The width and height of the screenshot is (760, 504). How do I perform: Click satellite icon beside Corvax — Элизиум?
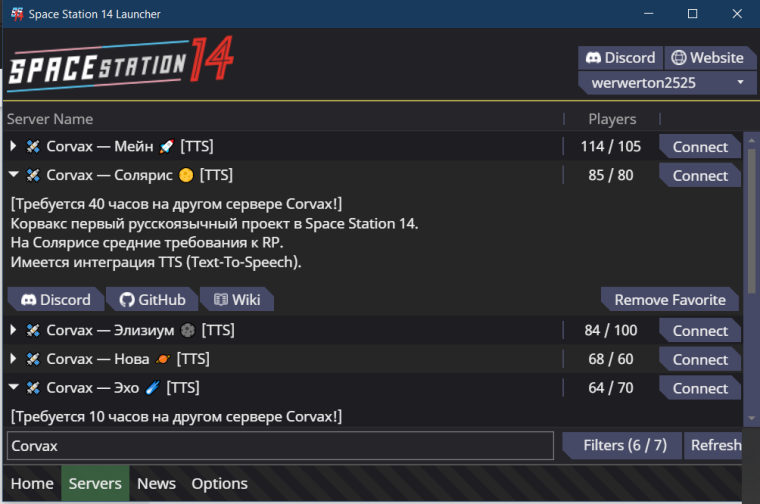click(33, 331)
